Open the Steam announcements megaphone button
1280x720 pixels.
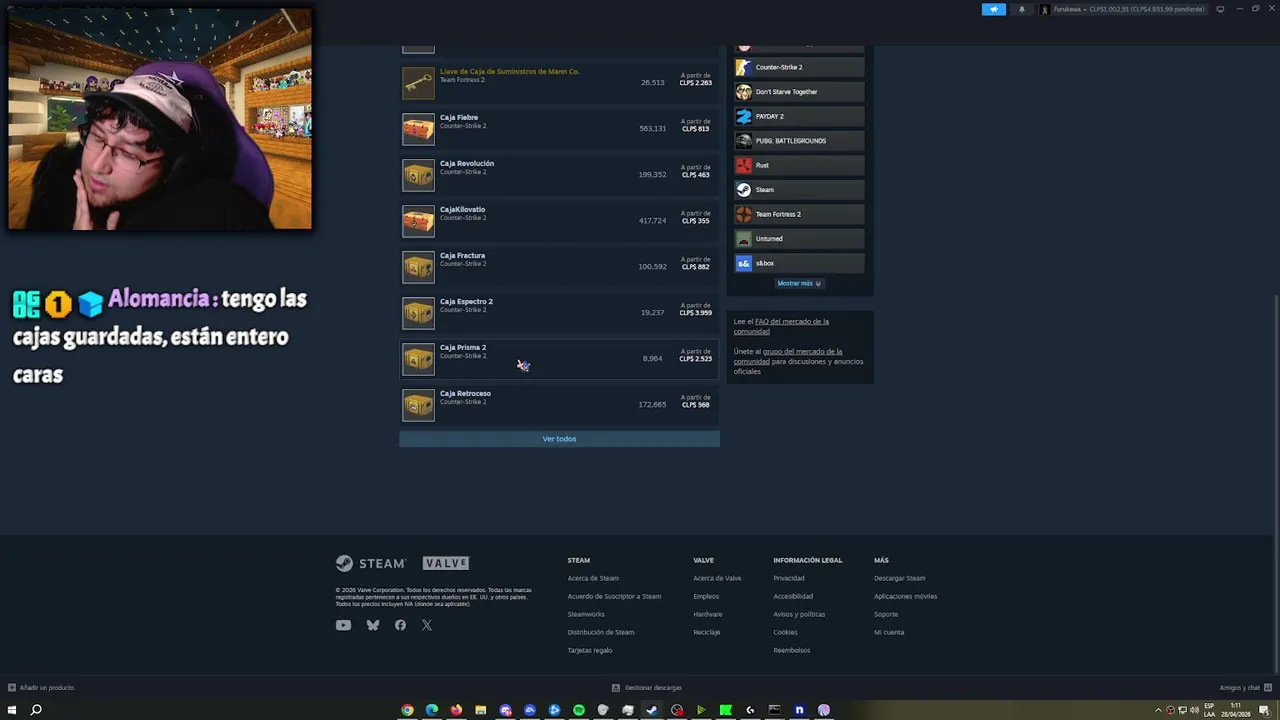[x=993, y=9]
